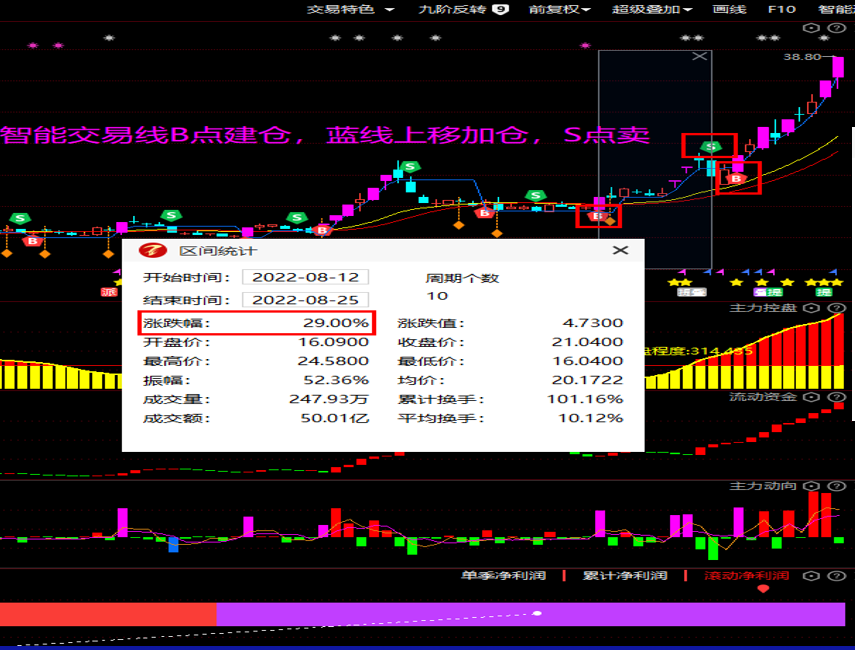Open 主力控盘 help question icon
The width and height of the screenshot is (855, 650).
coord(836,308)
